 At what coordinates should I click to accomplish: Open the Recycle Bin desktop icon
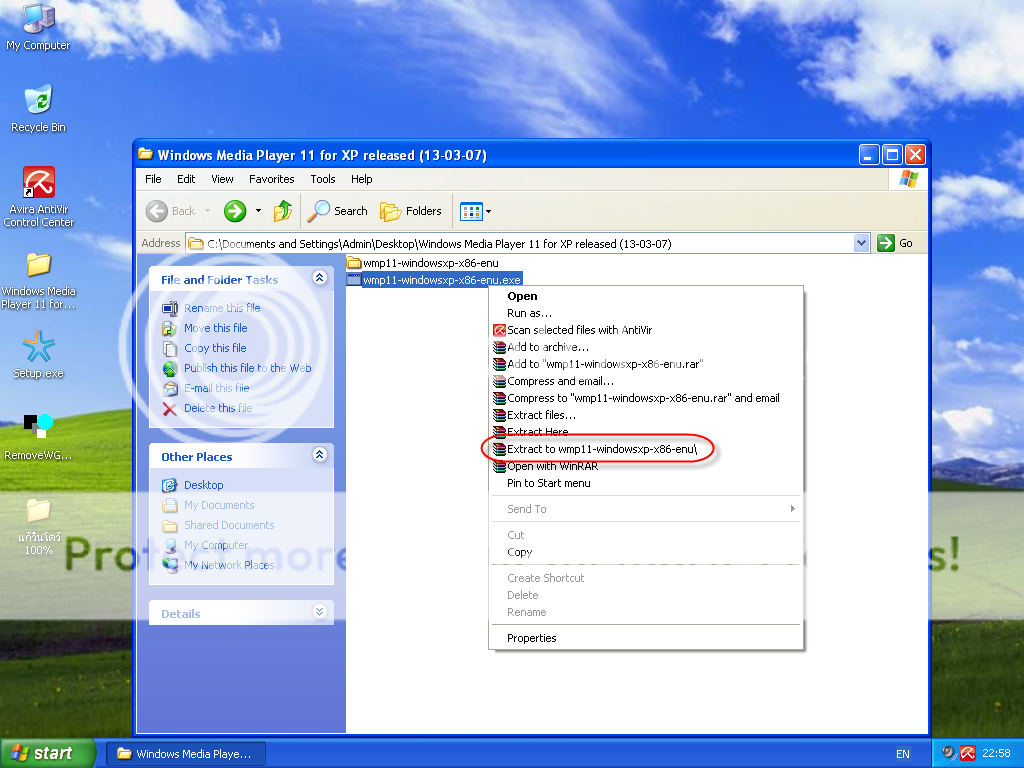tap(38, 108)
